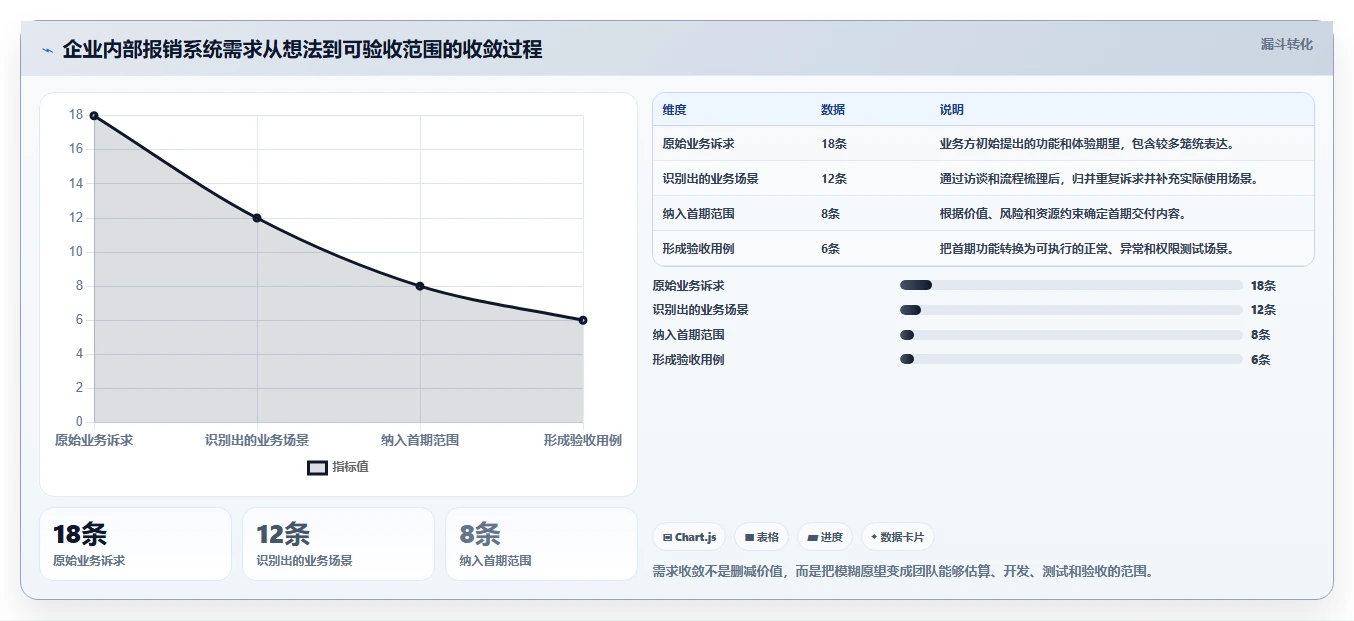Click the description starting 把首期功能转换
The height and width of the screenshot is (621, 1354).
point(1087,249)
